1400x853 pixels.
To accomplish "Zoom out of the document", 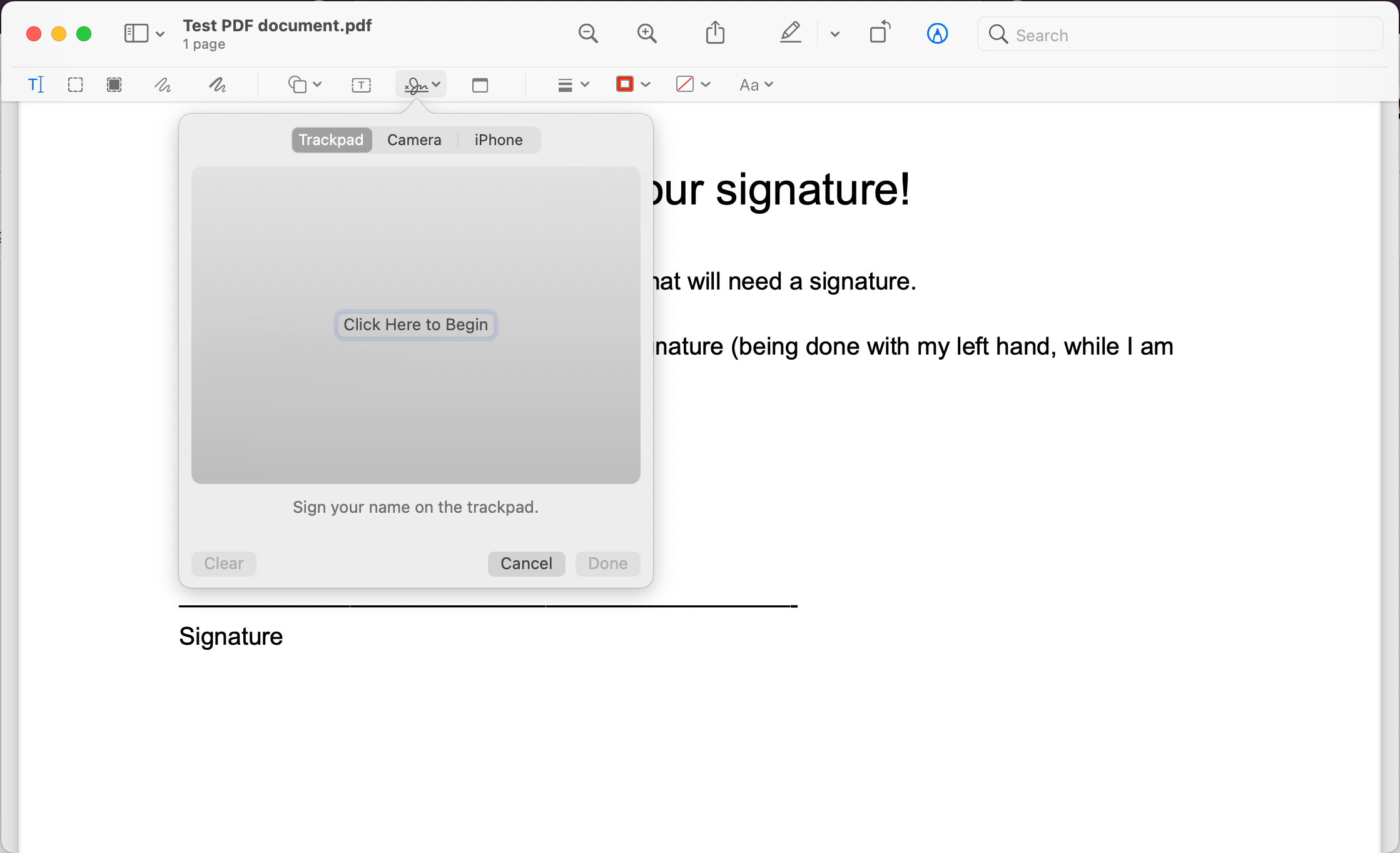I will 588,33.
